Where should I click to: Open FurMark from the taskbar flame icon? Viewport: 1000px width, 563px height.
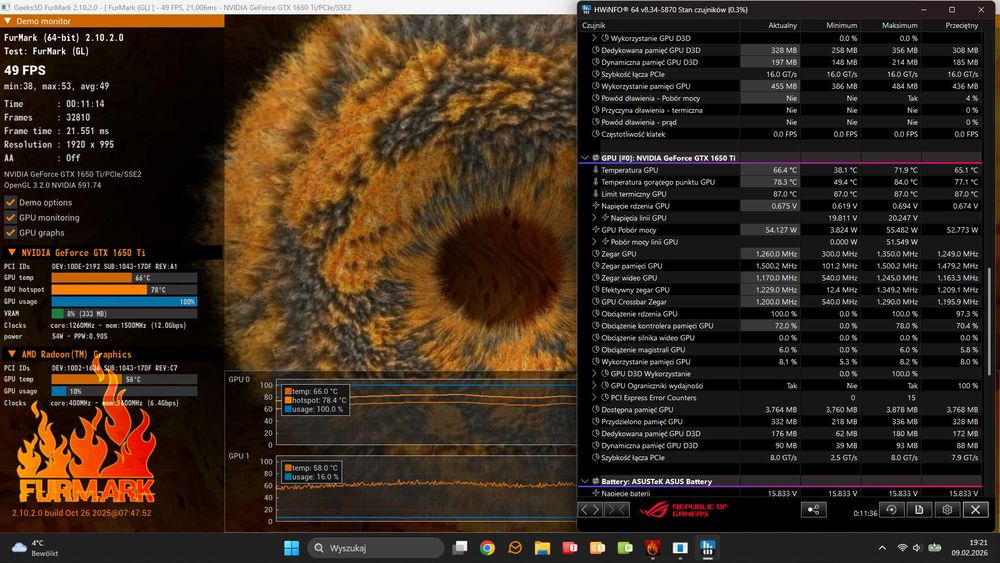pyautogui.click(x=653, y=548)
